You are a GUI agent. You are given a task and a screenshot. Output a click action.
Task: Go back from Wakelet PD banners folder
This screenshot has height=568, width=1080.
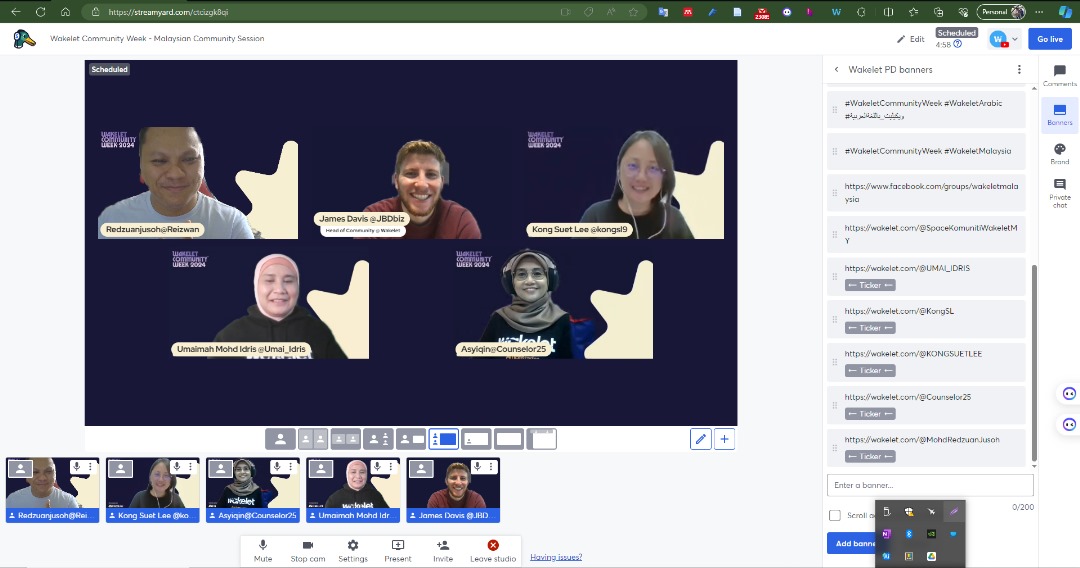coord(836,70)
